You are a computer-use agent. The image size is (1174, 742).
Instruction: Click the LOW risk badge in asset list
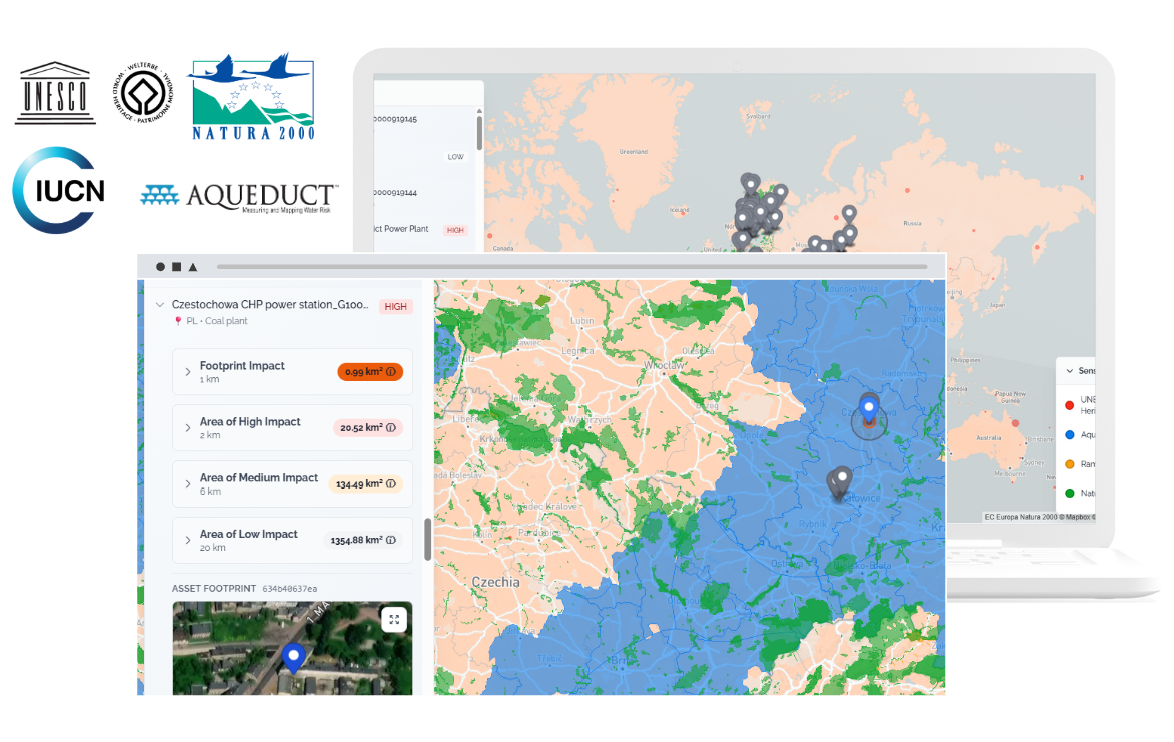(x=455, y=157)
